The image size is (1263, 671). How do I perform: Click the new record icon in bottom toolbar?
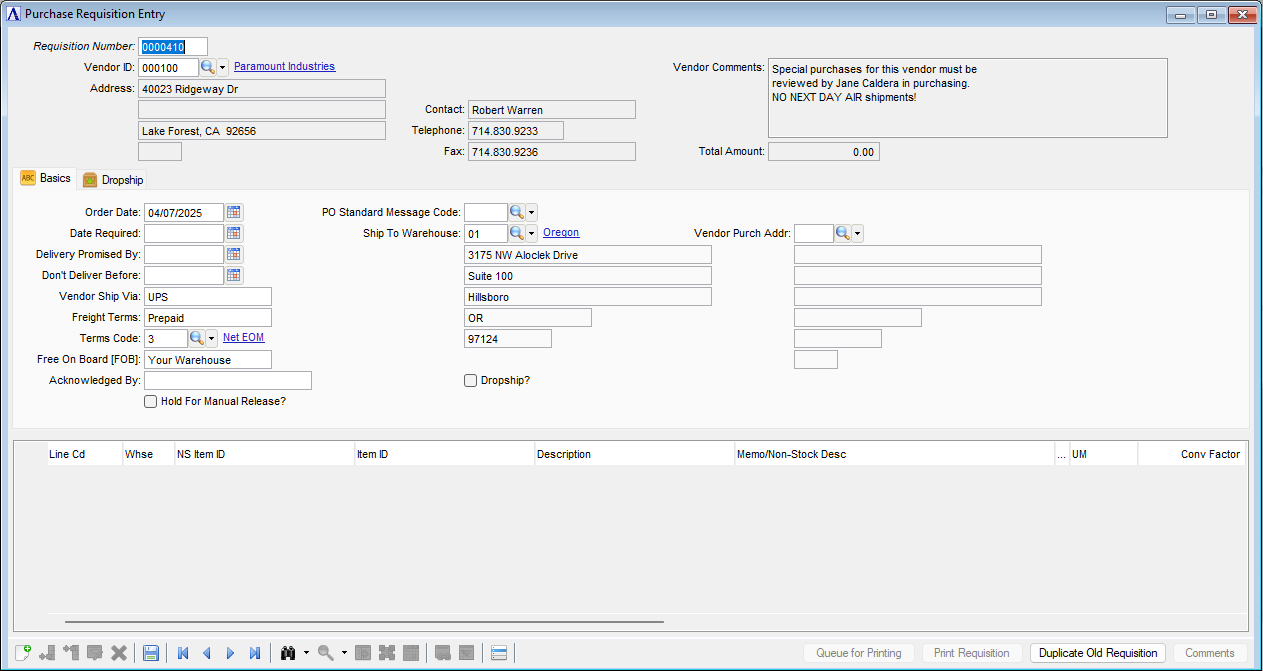23,653
